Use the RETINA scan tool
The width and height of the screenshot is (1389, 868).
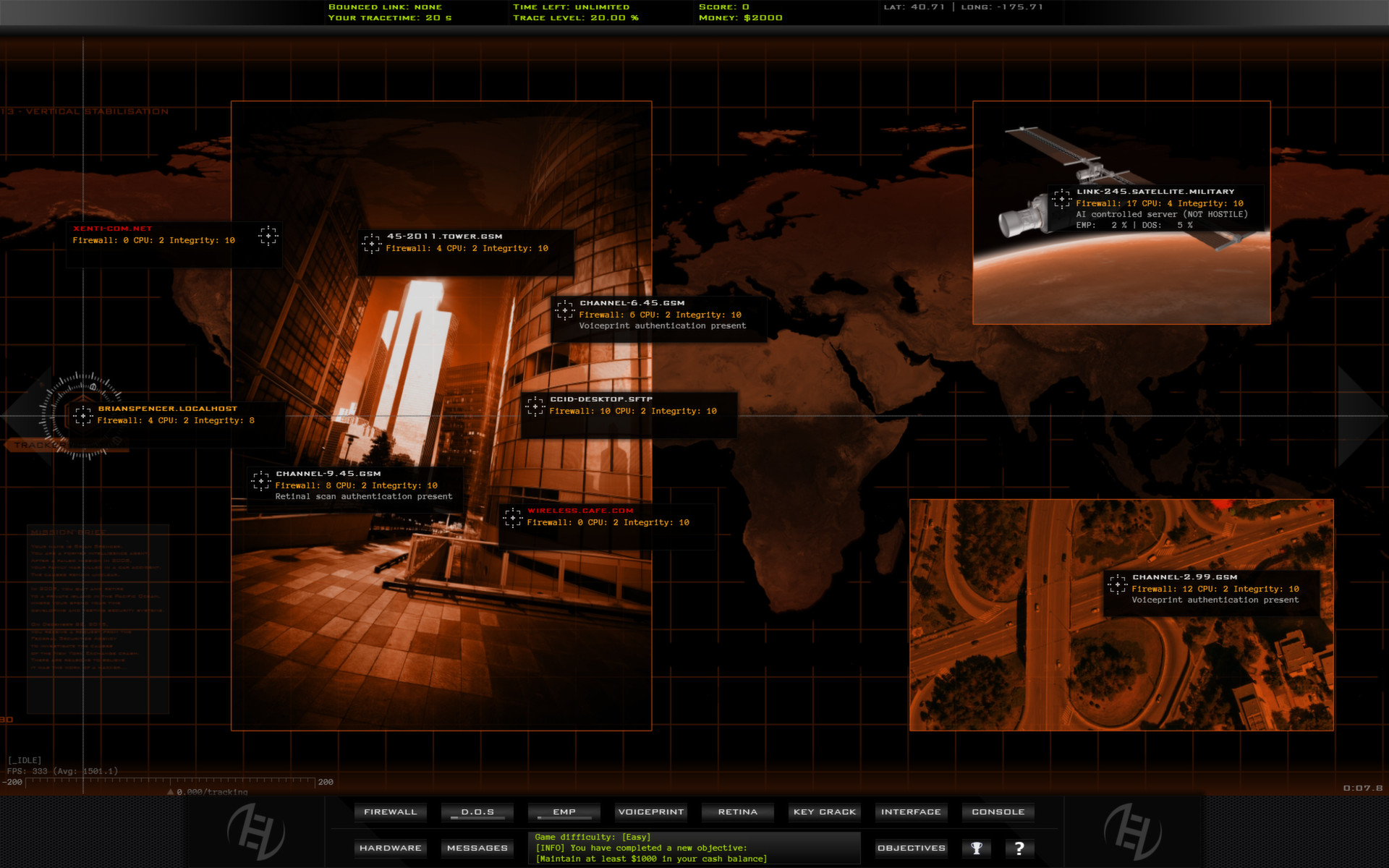click(x=737, y=812)
